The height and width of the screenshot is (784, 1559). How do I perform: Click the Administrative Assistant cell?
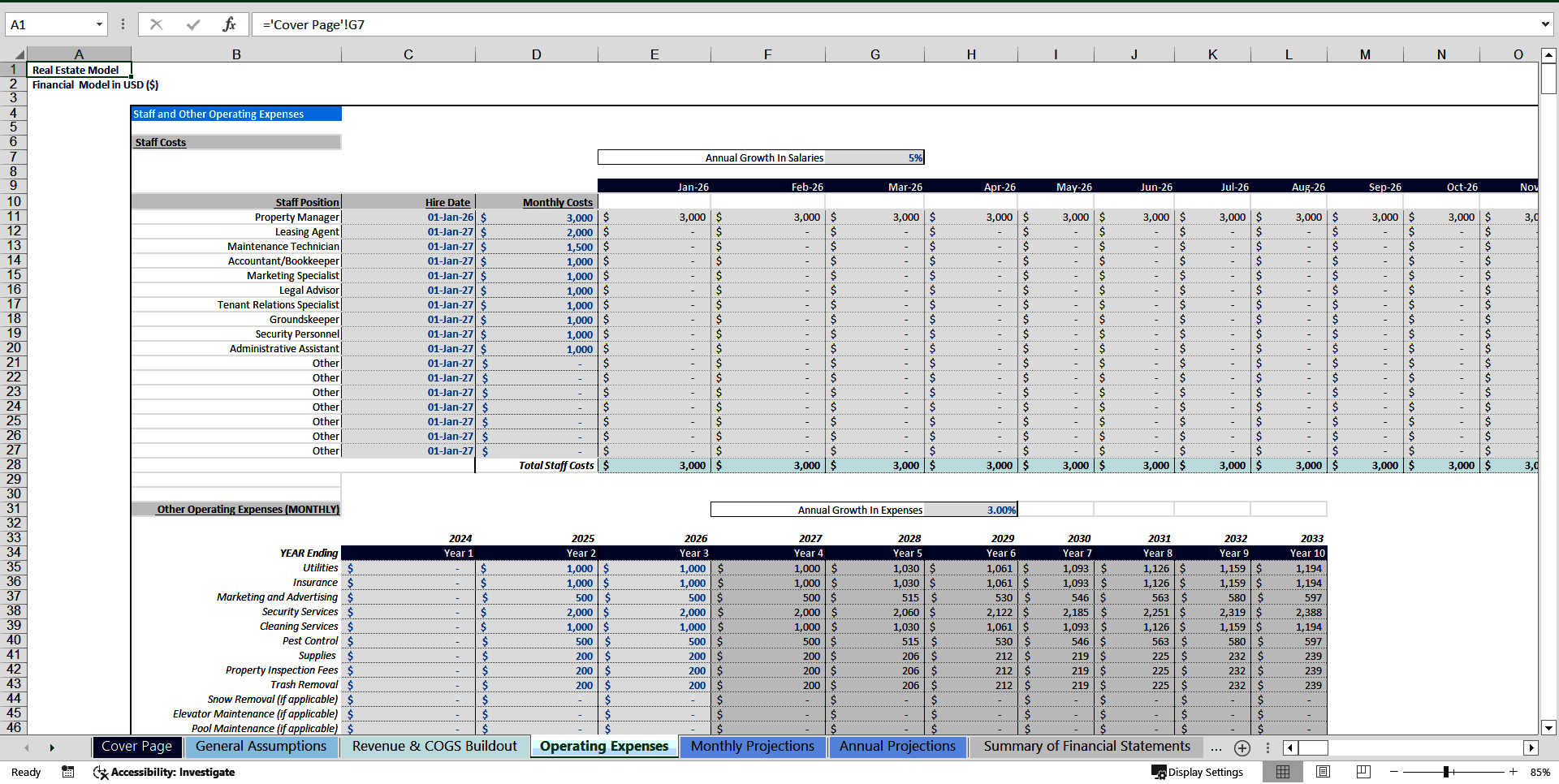(x=236, y=348)
